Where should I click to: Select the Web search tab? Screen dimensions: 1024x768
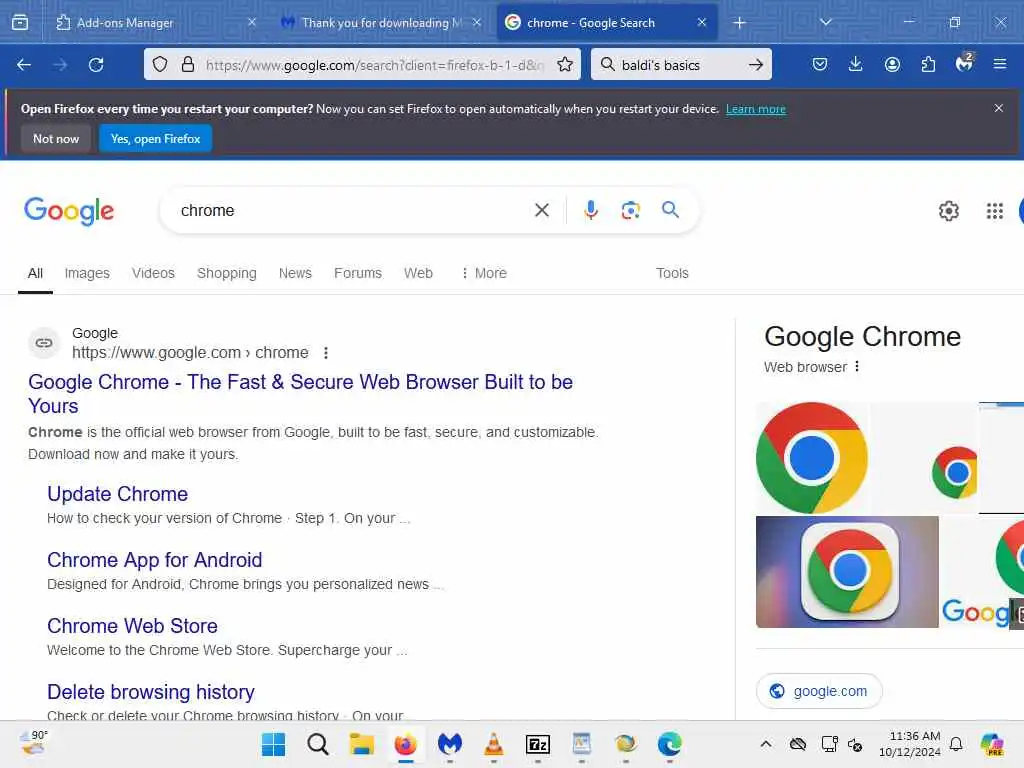418,273
